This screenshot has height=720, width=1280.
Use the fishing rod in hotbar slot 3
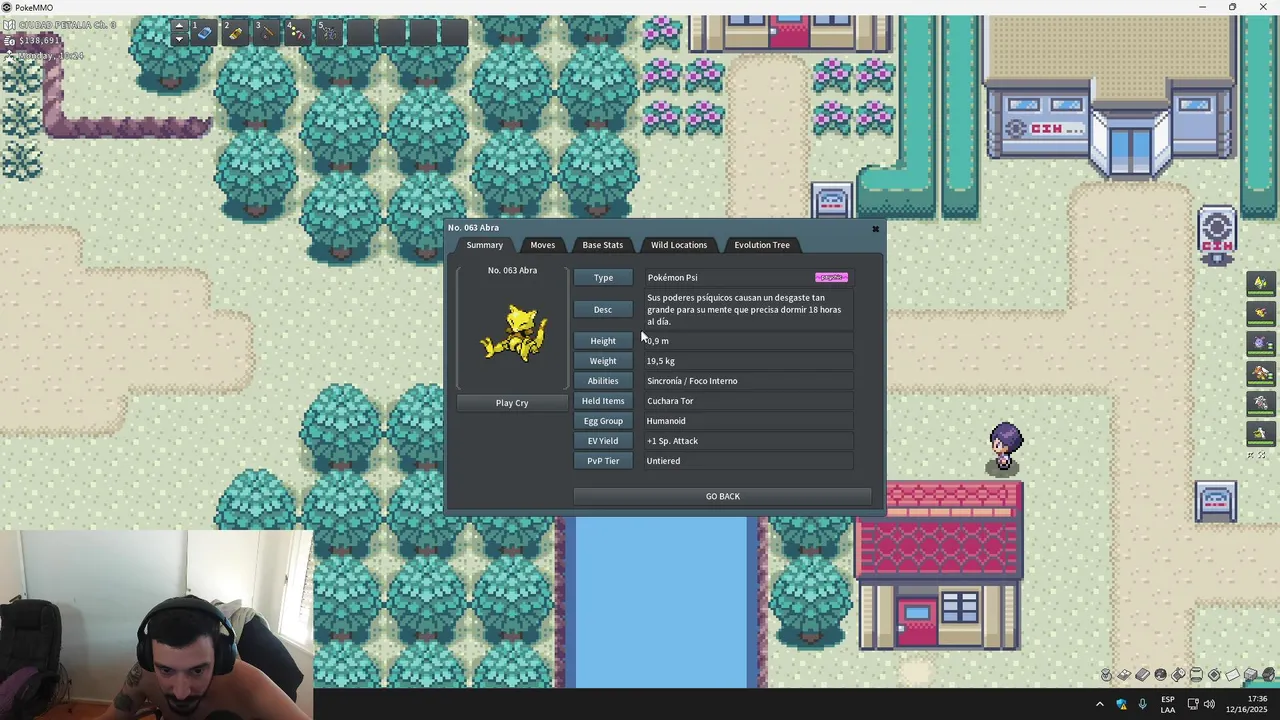(266, 33)
